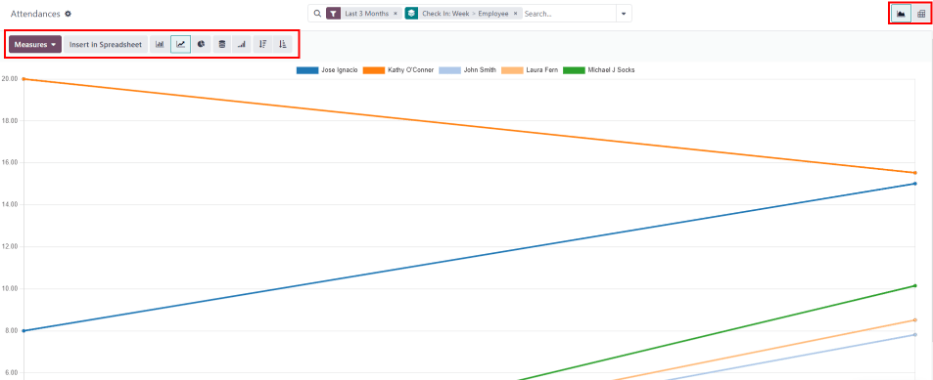Sort chart data in ascending order
The width and height of the screenshot is (933, 380).
point(283,44)
